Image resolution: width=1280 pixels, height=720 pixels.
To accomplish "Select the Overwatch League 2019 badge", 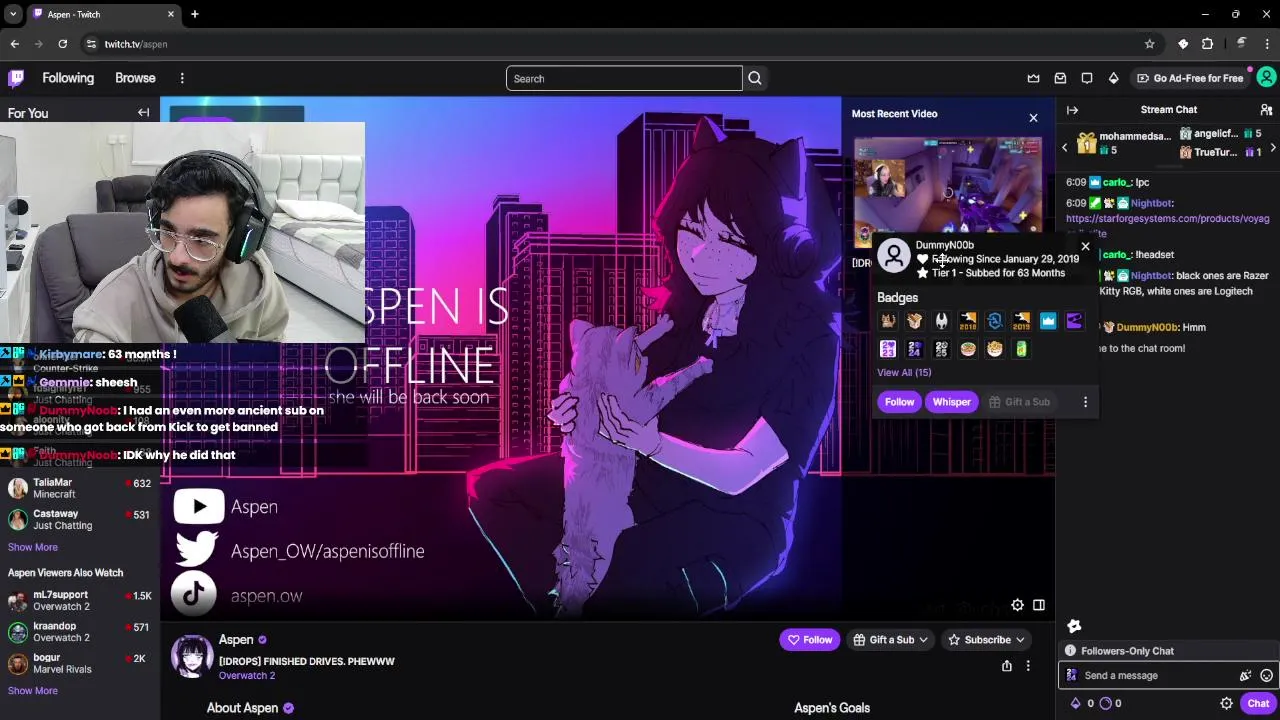I will pos(1021,321).
